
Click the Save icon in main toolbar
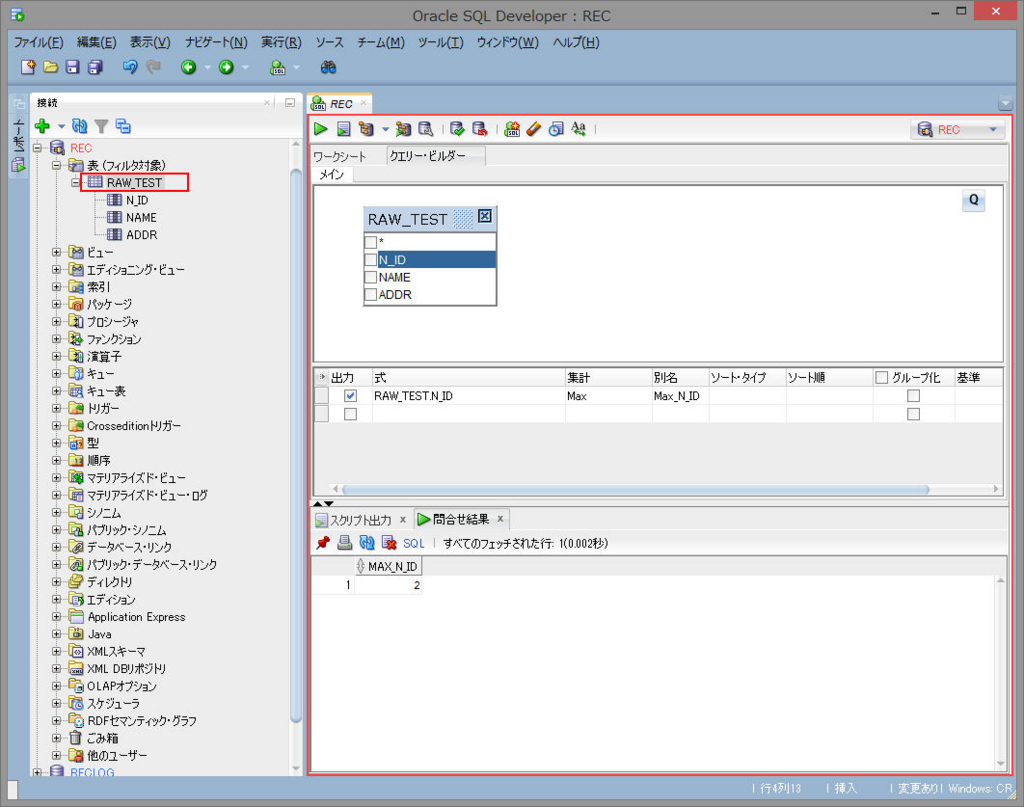pos(72,67)
